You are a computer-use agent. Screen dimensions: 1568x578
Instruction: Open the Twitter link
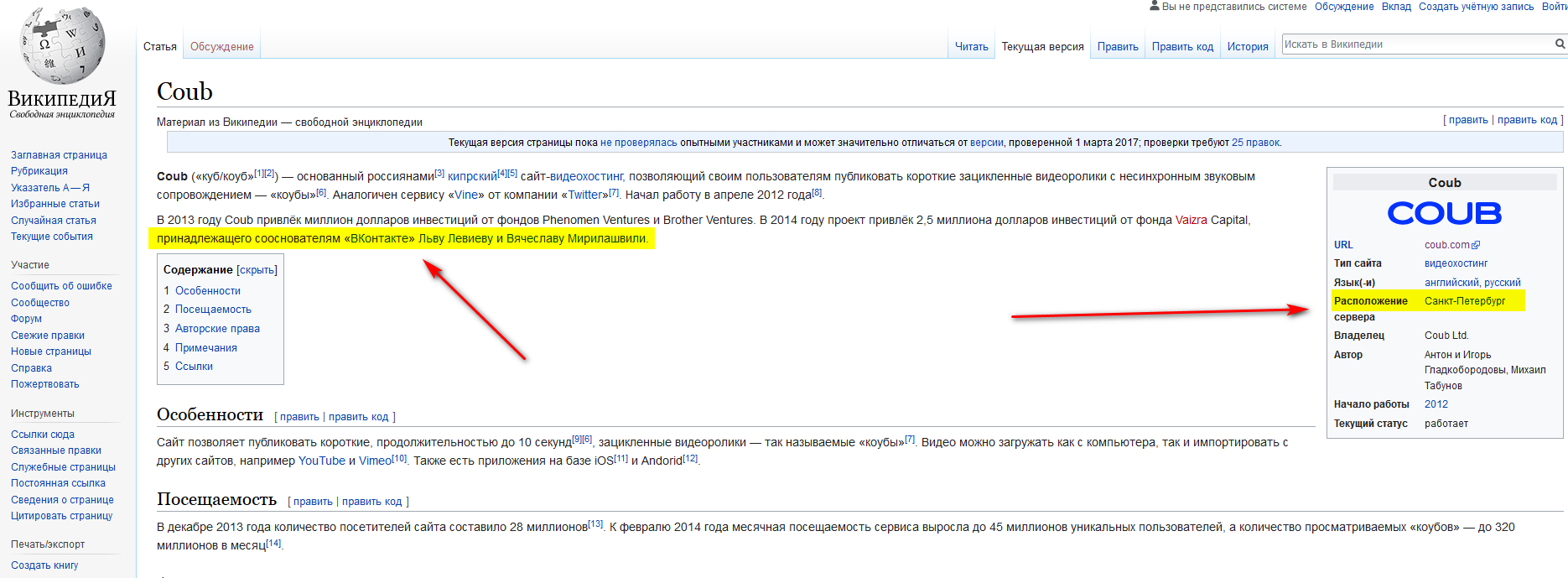point(585,195)
